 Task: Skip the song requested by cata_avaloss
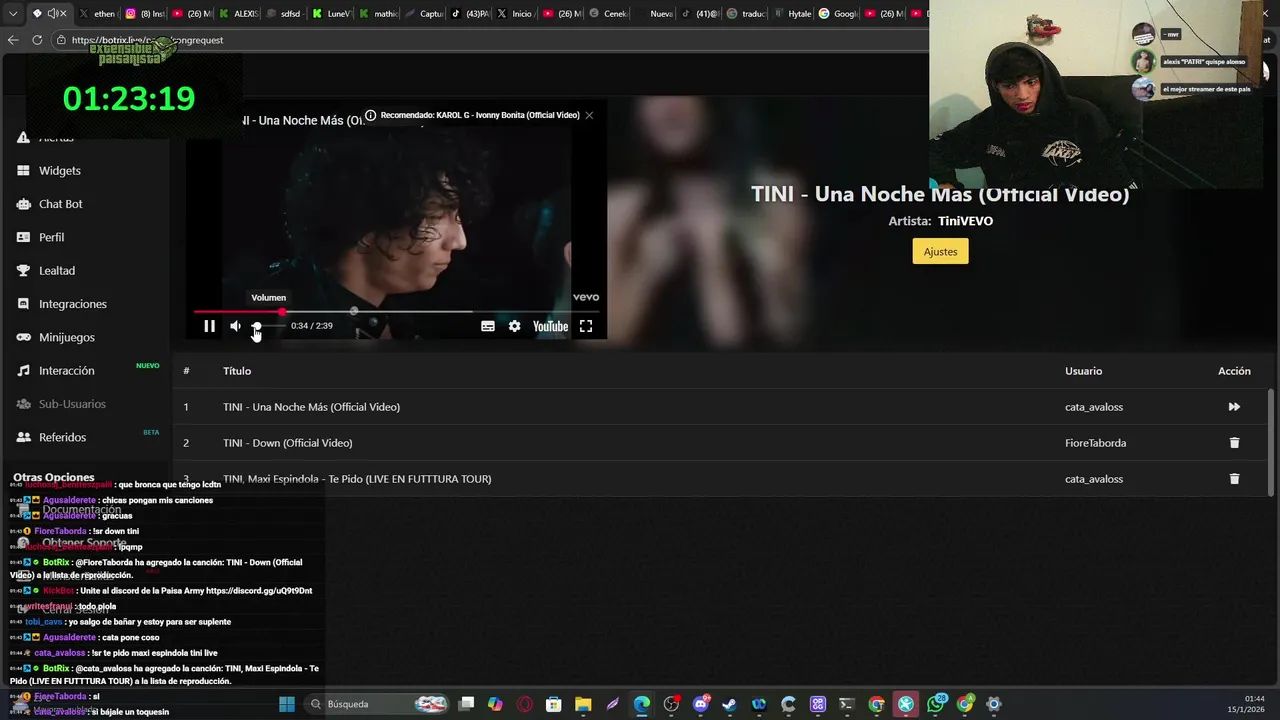pos(1234,407)
